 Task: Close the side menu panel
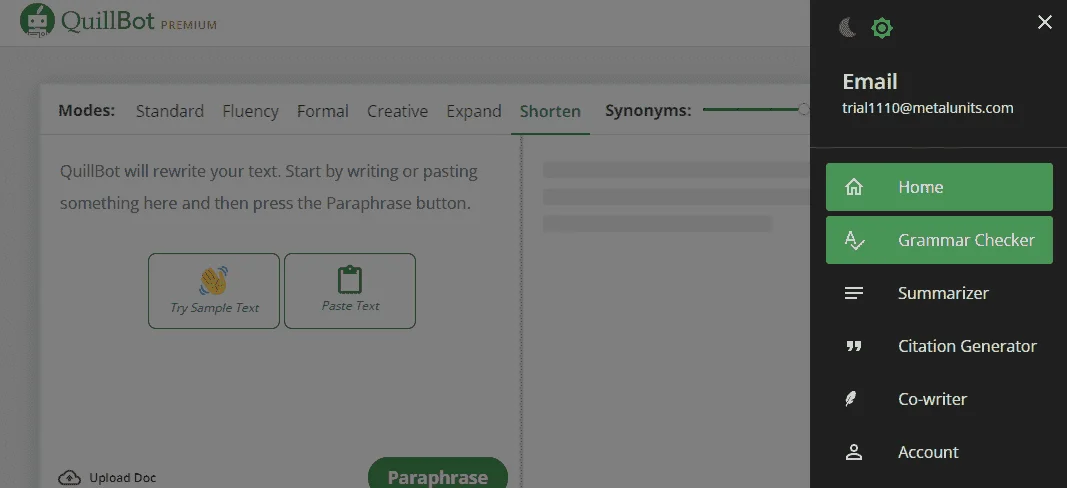1045,22
